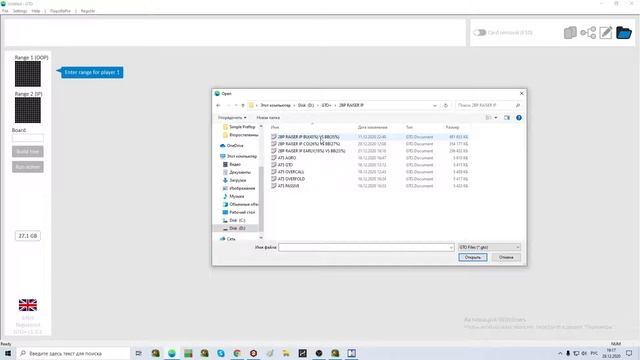
Task: Click the blue 'Enter range for player 1' hint
Action: pos(91,72)
